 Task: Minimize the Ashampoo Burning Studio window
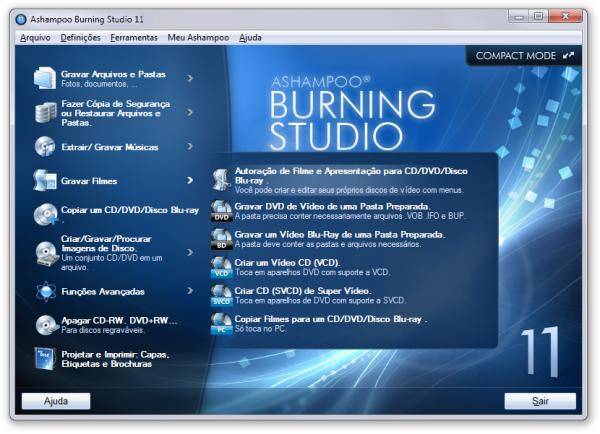tap(519, 16)
